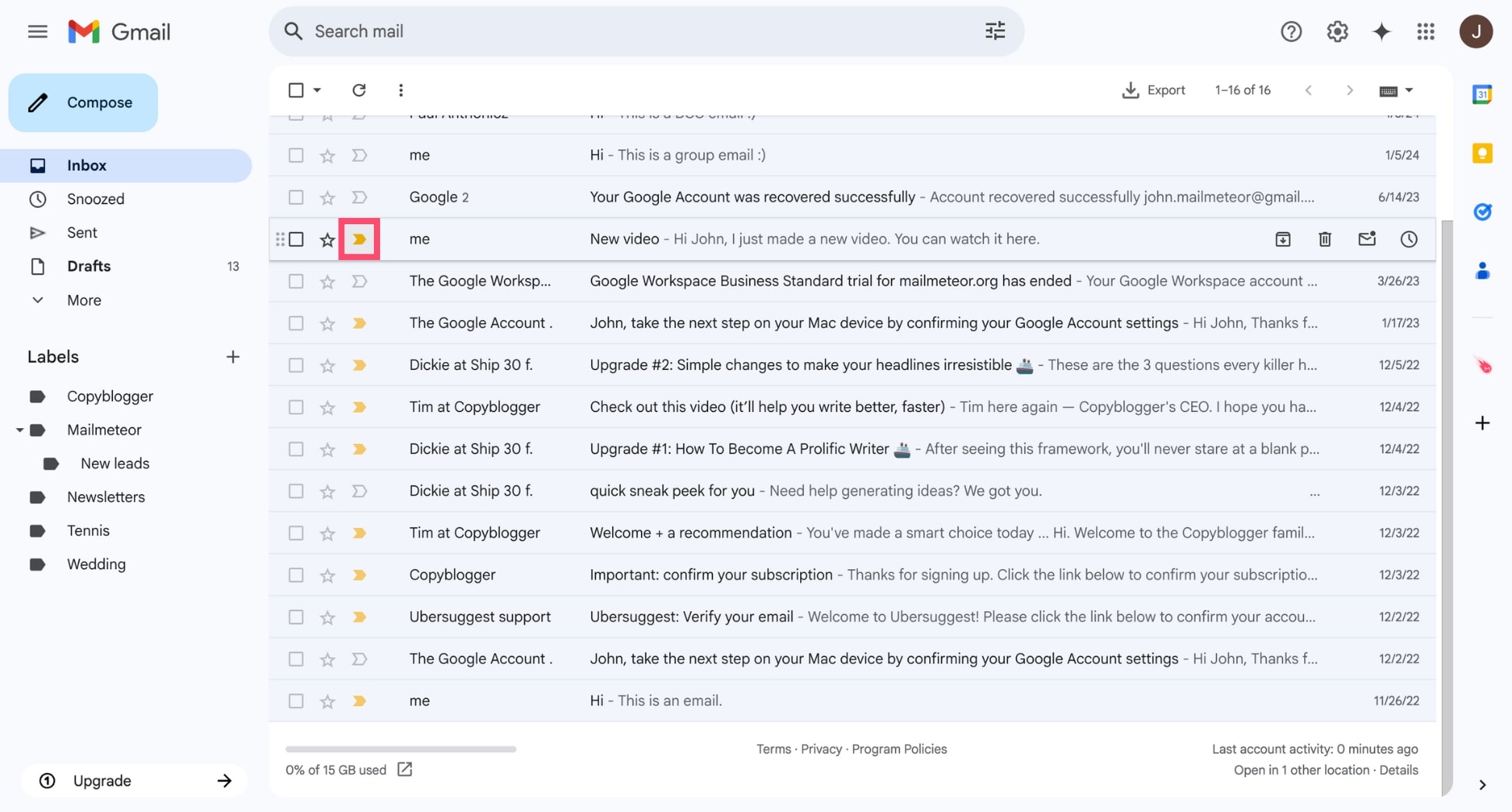Image resolution: width=1512 pixels, height=812 pixels.
Task: Click the email list vertical scrollbar
Action: pos(1447,508)
